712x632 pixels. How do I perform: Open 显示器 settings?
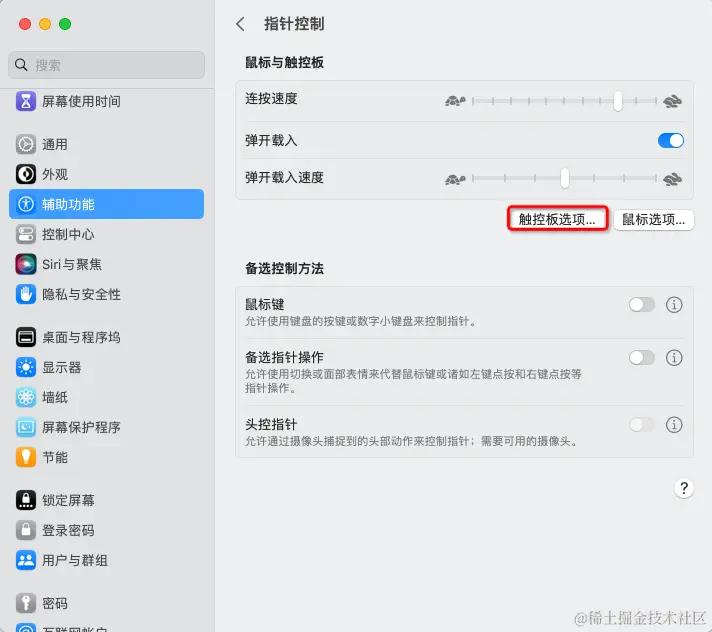click(106, 367)
